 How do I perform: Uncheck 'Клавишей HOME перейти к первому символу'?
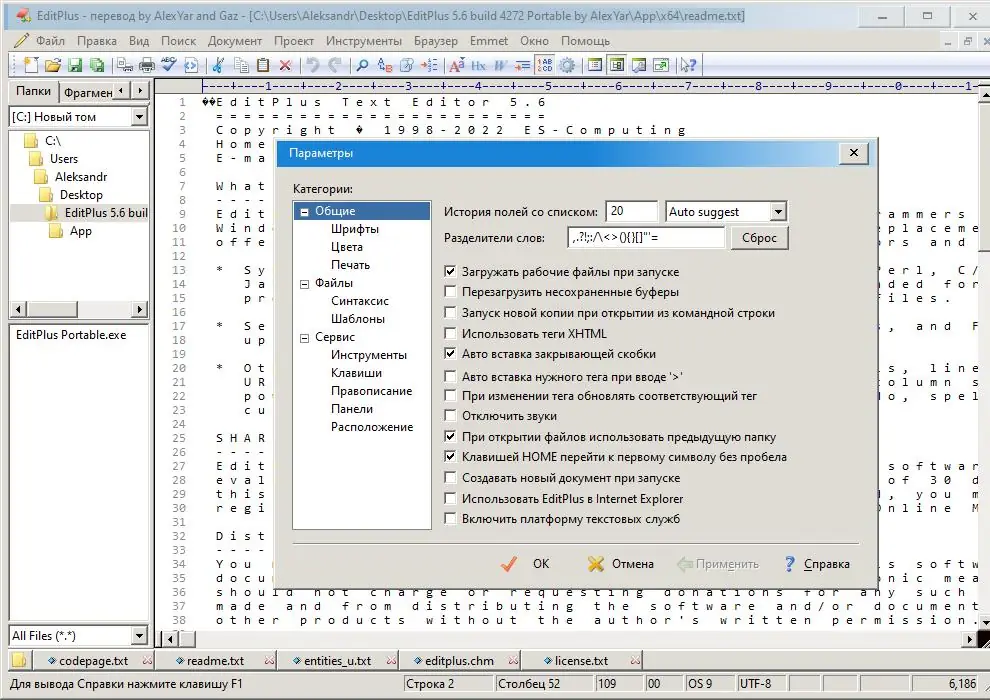click(x=450, y=457)
